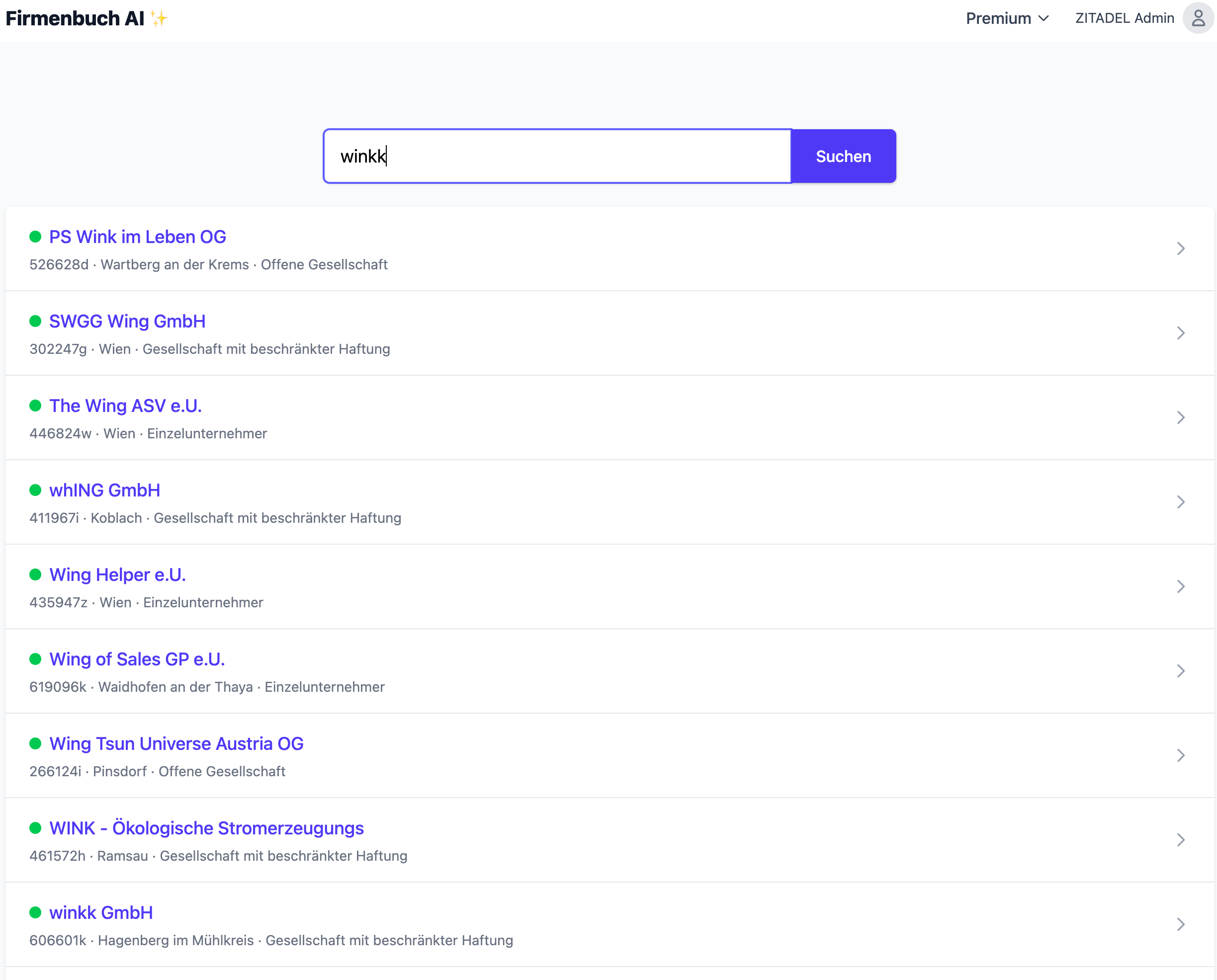Focus the search input containing winkk

tap(556, 157)
